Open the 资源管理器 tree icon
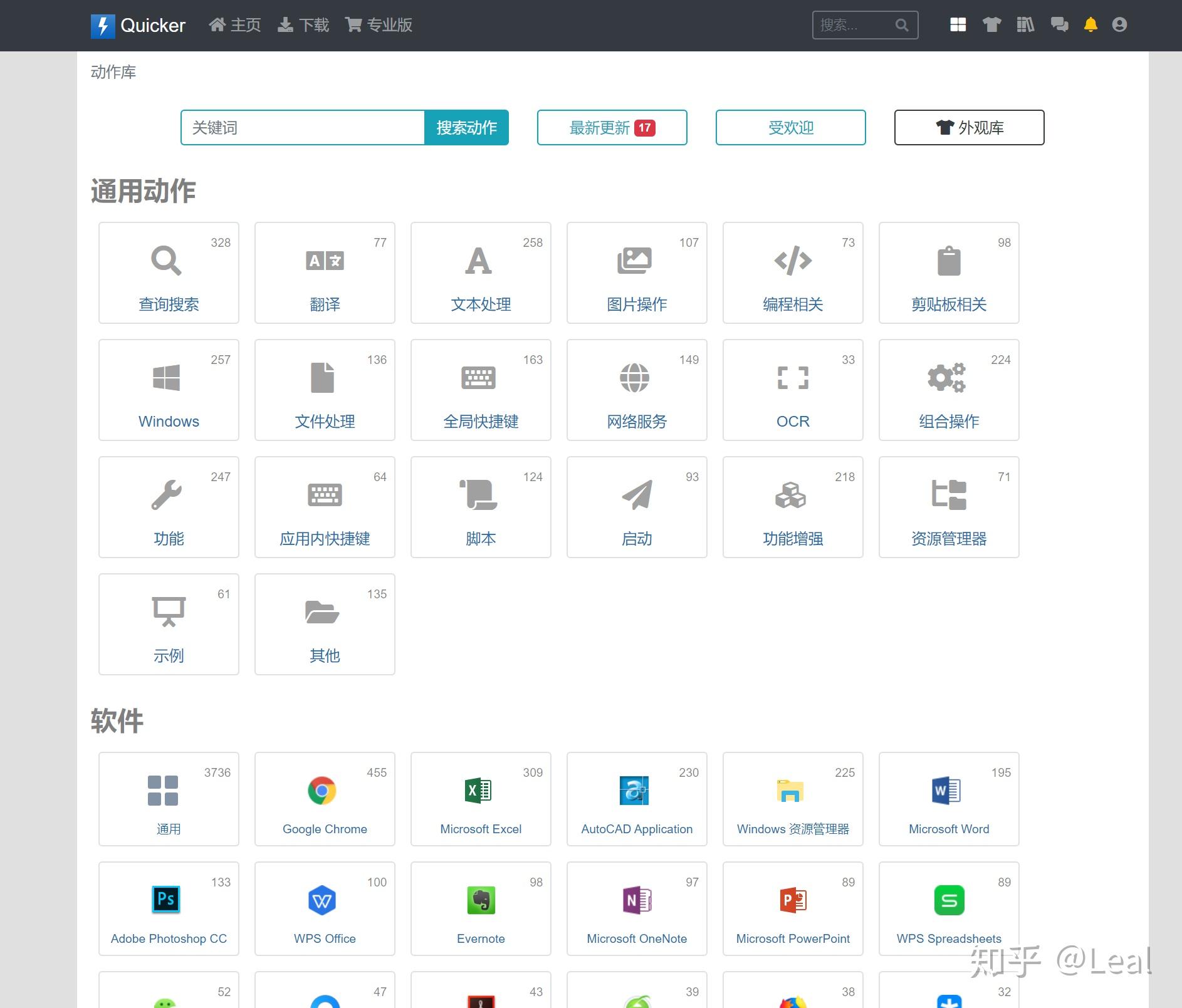This screenshot has width=1182, height=1008. 949,495
